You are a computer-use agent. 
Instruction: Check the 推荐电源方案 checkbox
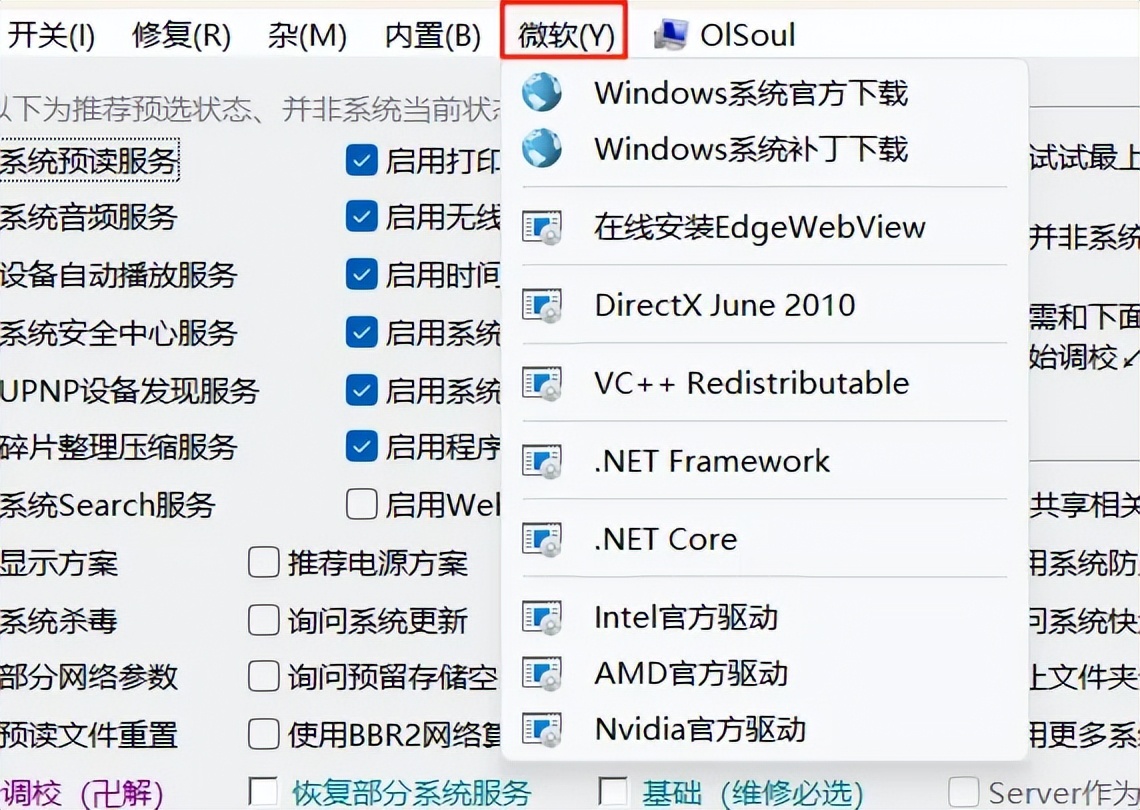[x=263, y=562]
